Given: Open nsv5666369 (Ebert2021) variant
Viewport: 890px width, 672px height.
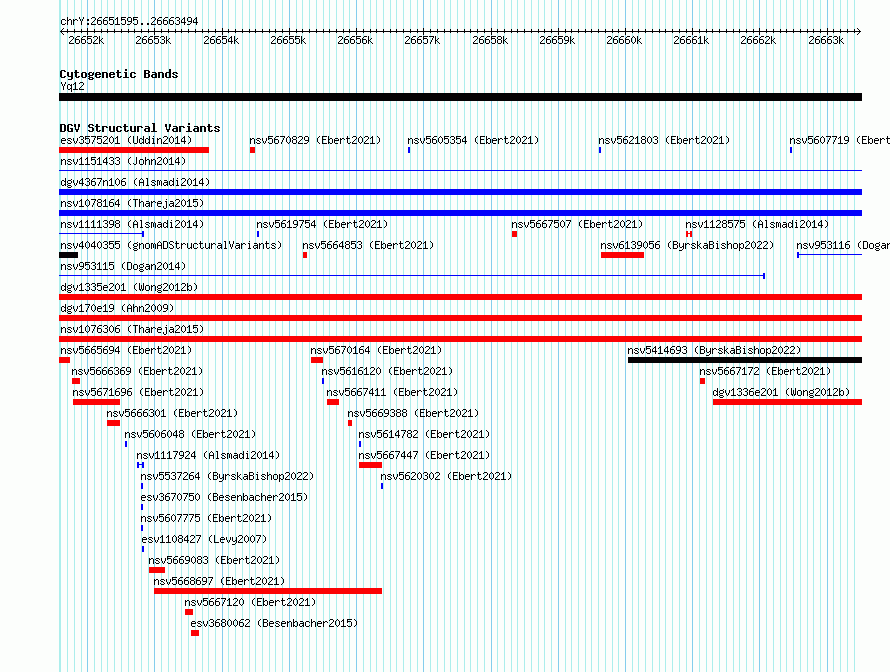Looking at the screenshot, I should 137,371.
